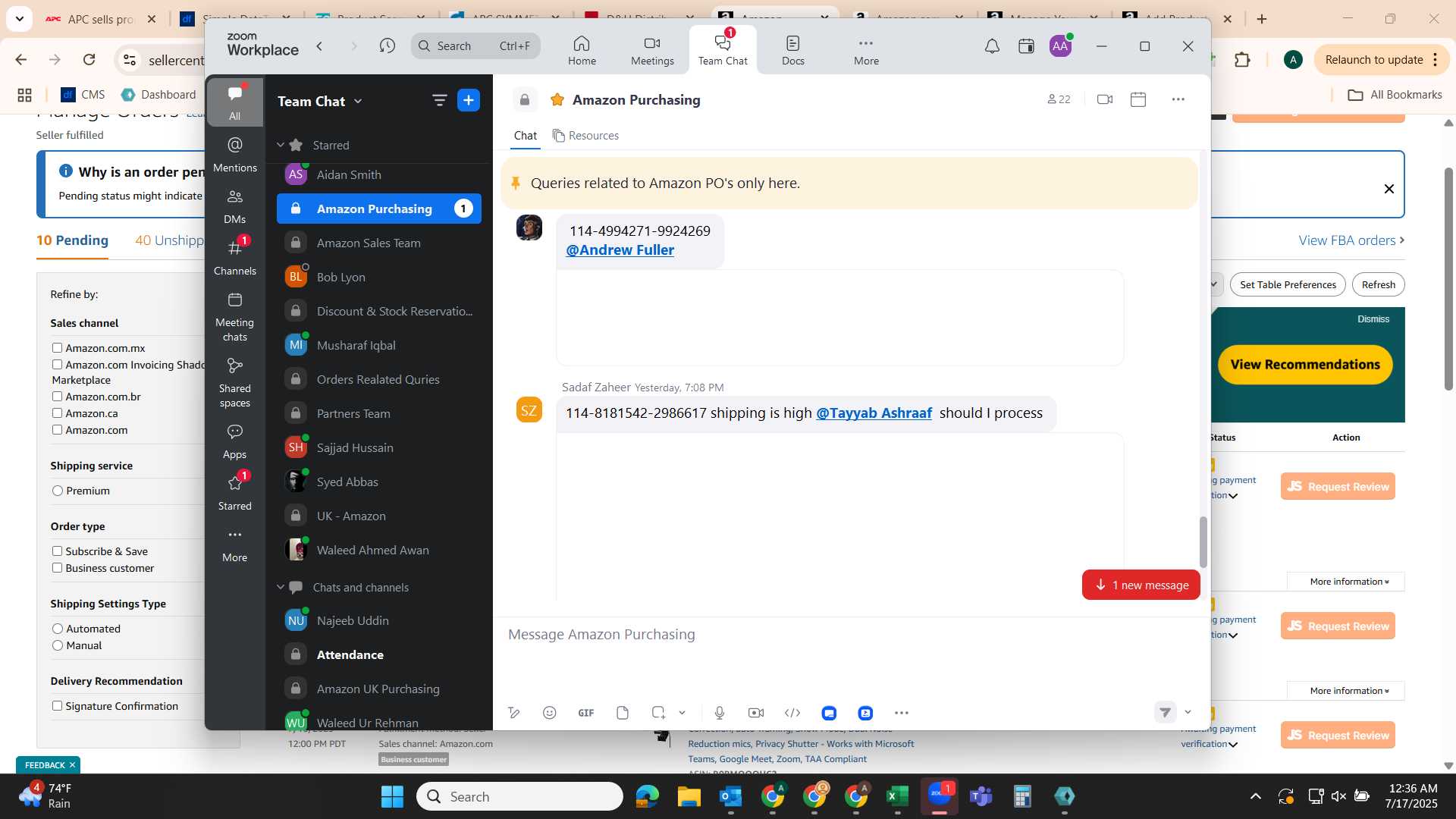Open Zoom search box
This screenshot has height=819, width=1456.
tap(475, 46)
